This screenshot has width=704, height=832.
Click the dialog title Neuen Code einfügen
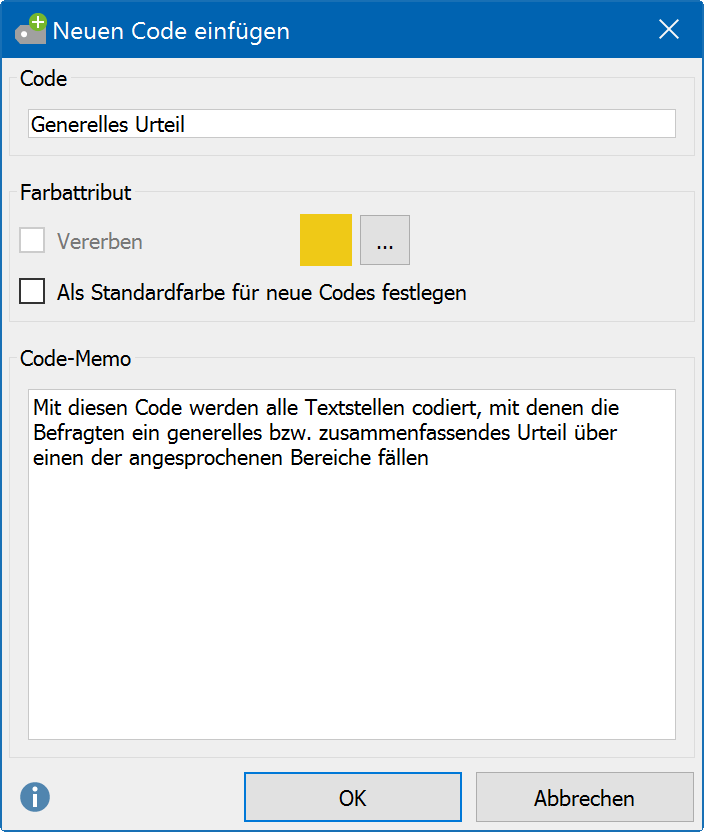coord(171,31)
